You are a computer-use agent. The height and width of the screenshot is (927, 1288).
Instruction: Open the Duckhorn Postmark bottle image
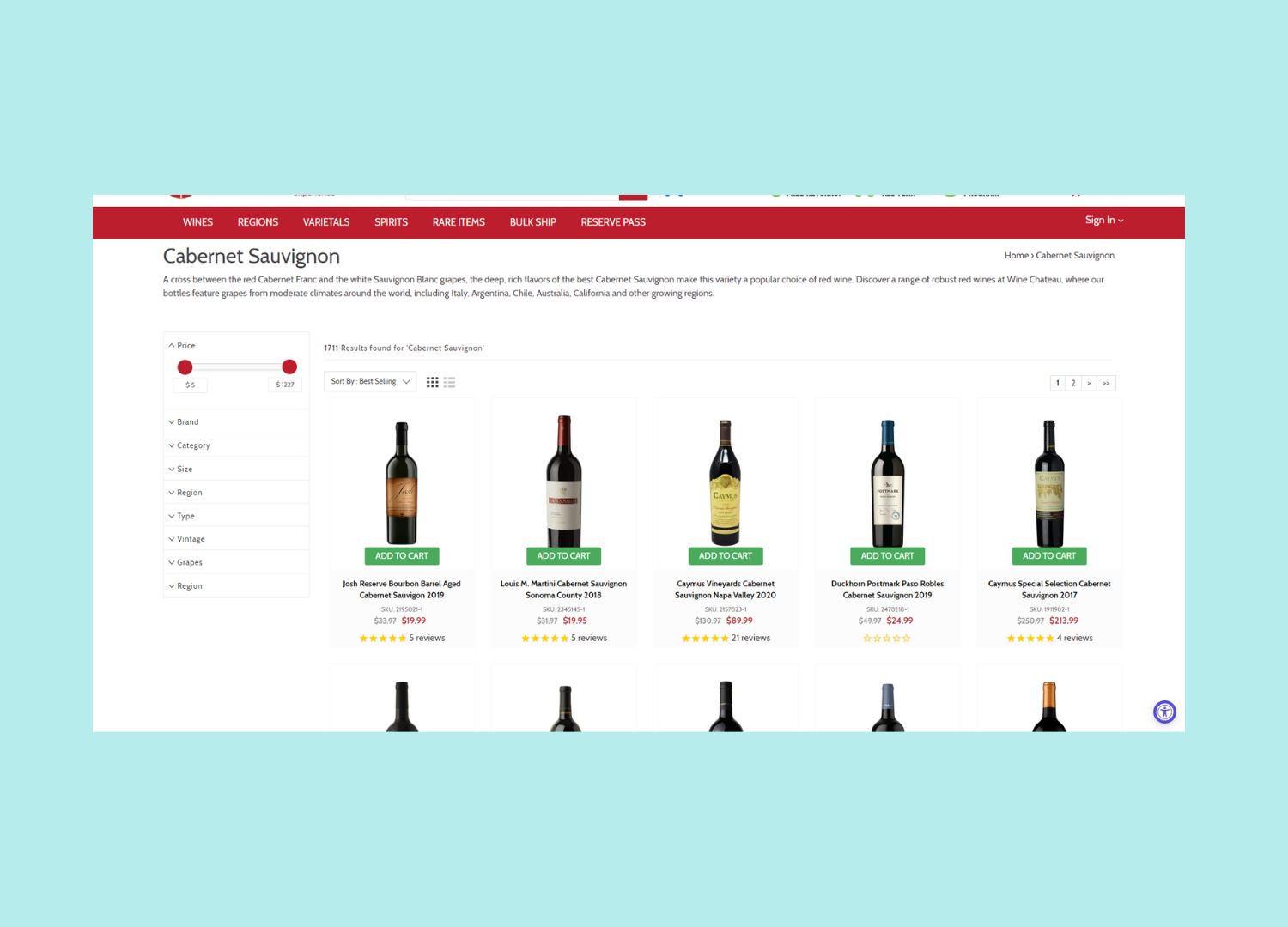click(888, 483)
